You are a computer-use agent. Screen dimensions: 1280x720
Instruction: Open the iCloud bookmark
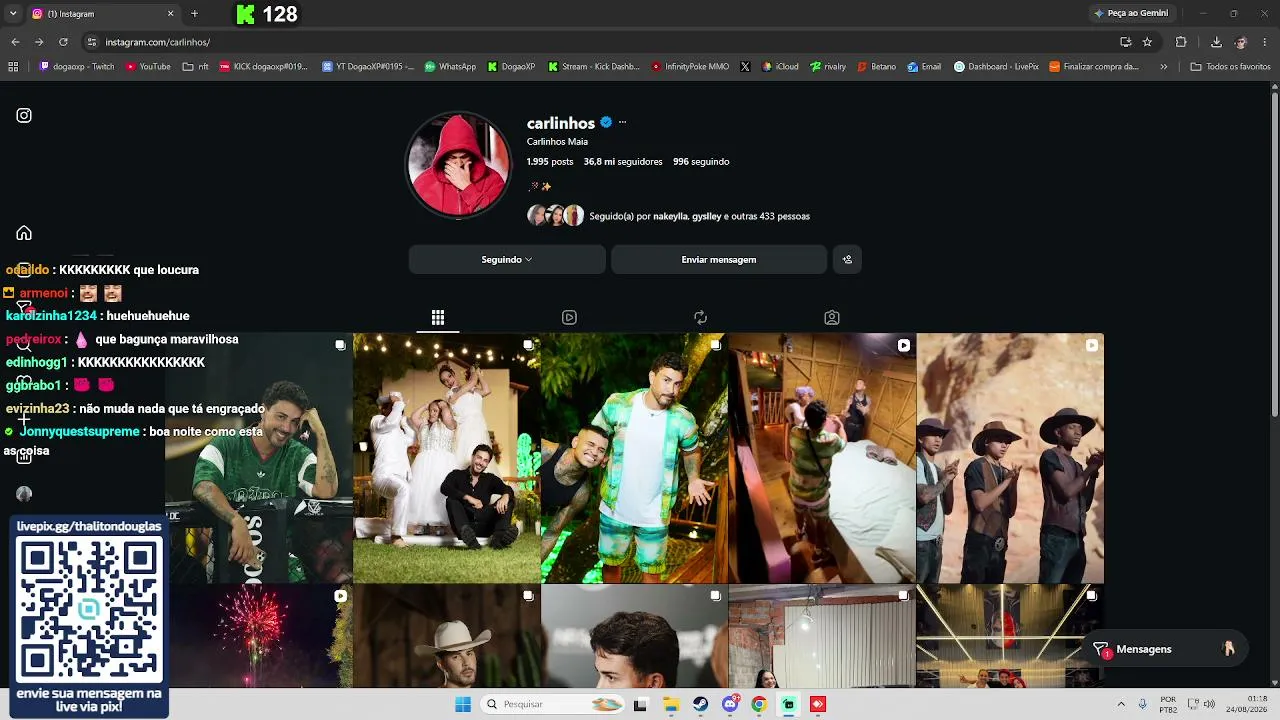(780, 67)
